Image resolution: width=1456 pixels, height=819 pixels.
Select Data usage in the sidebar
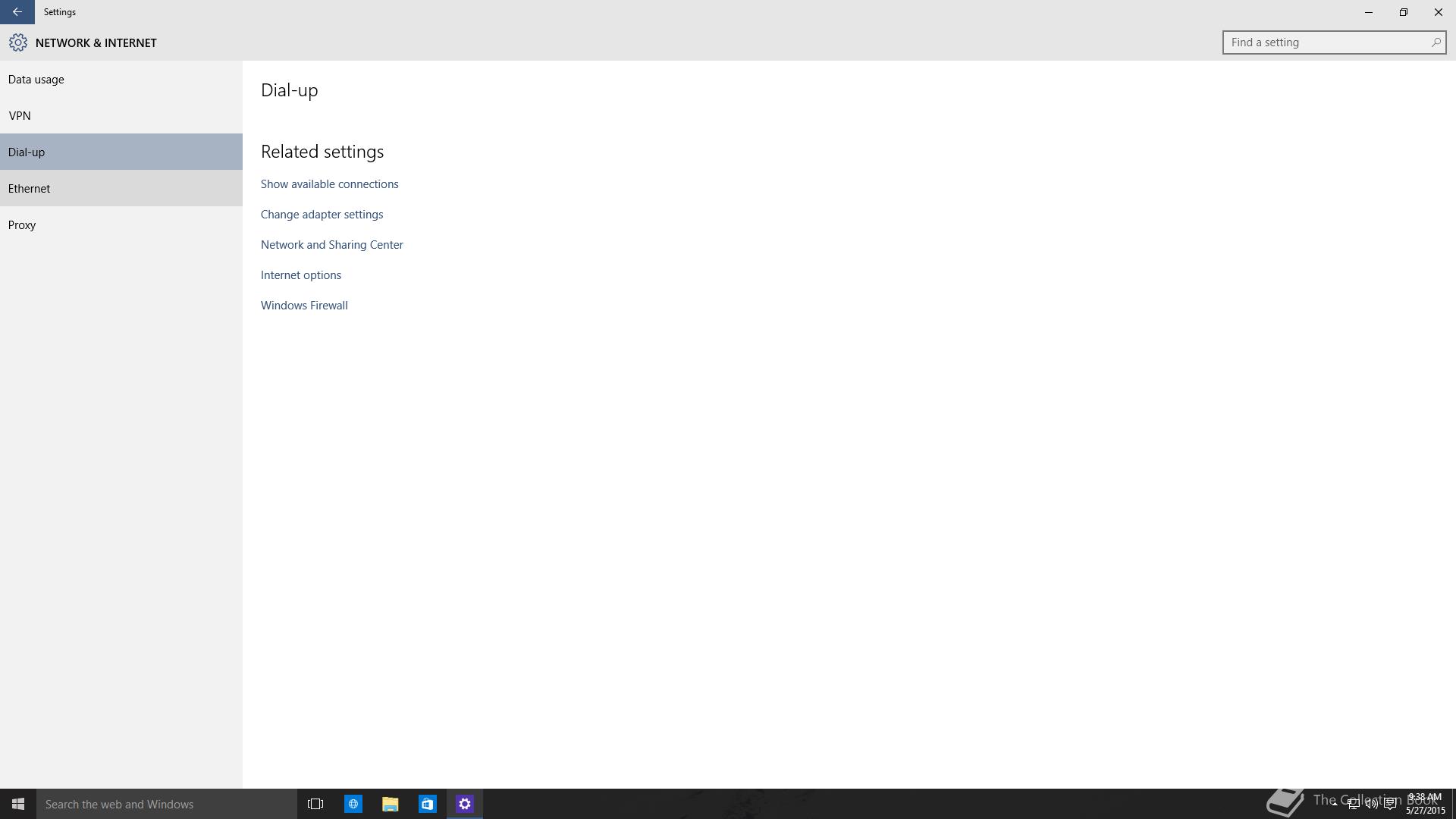[36, 80]
